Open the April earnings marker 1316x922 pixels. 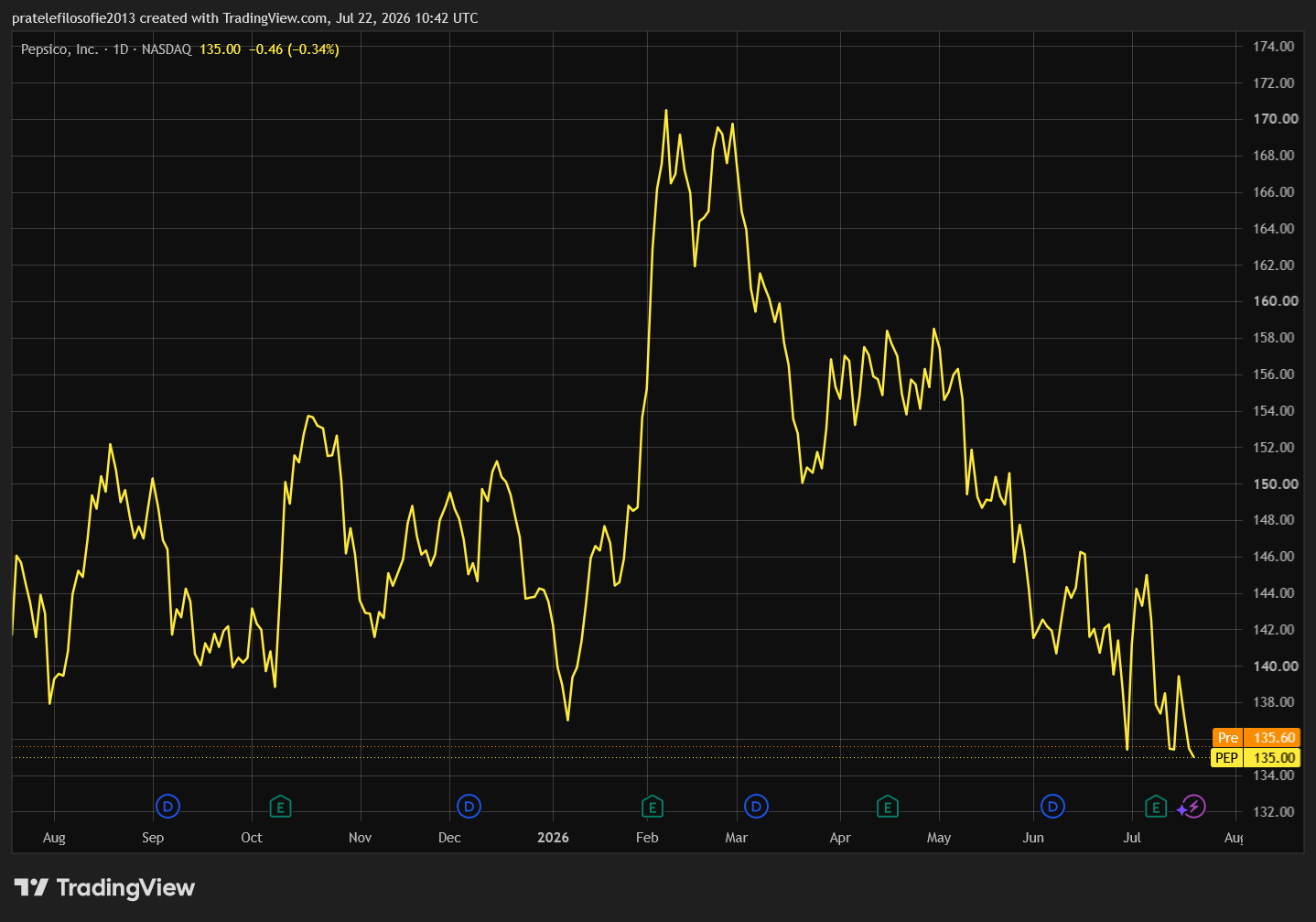[887, 807]
